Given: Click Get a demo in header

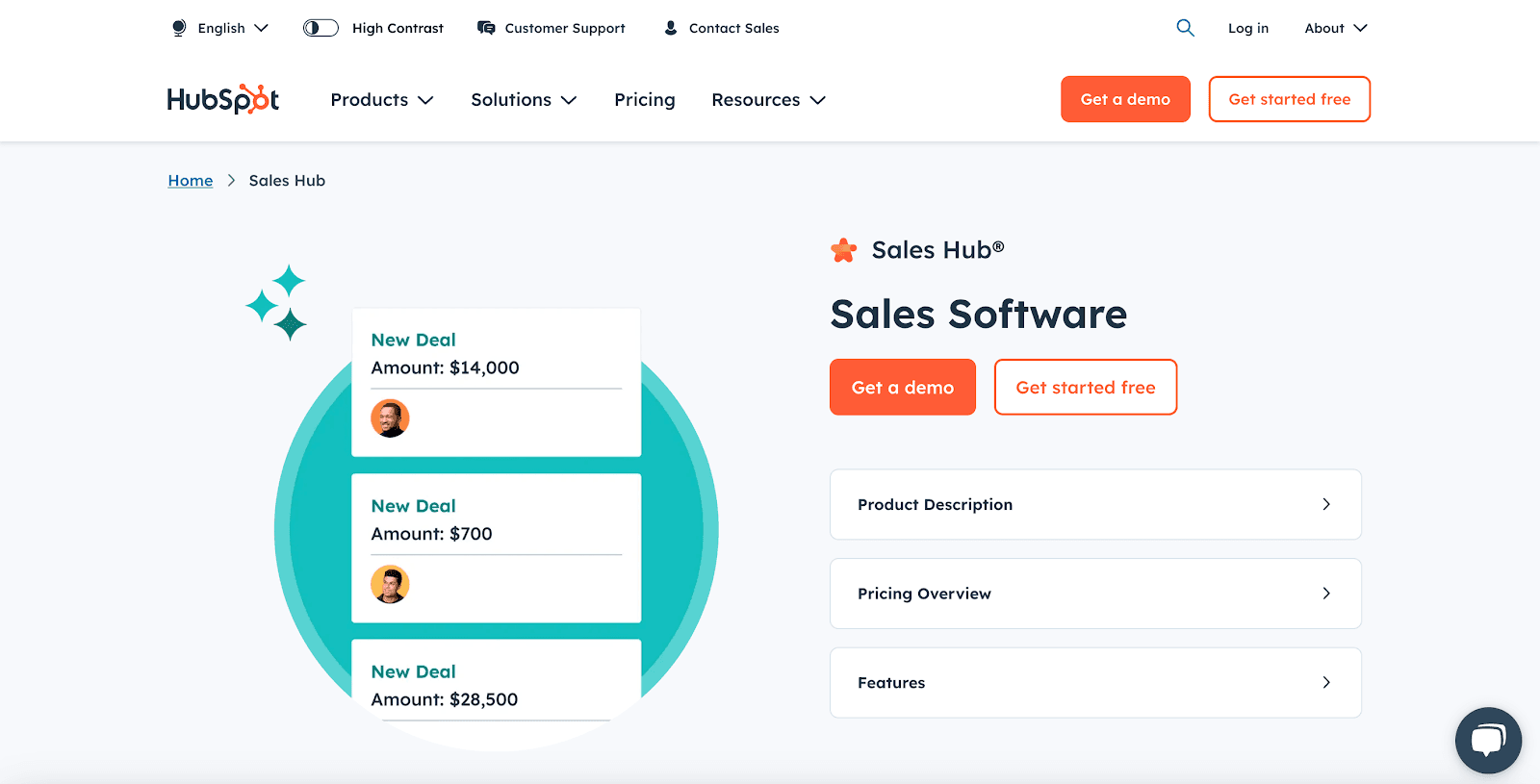Looking at the screenshot, I should point(1125,99).
